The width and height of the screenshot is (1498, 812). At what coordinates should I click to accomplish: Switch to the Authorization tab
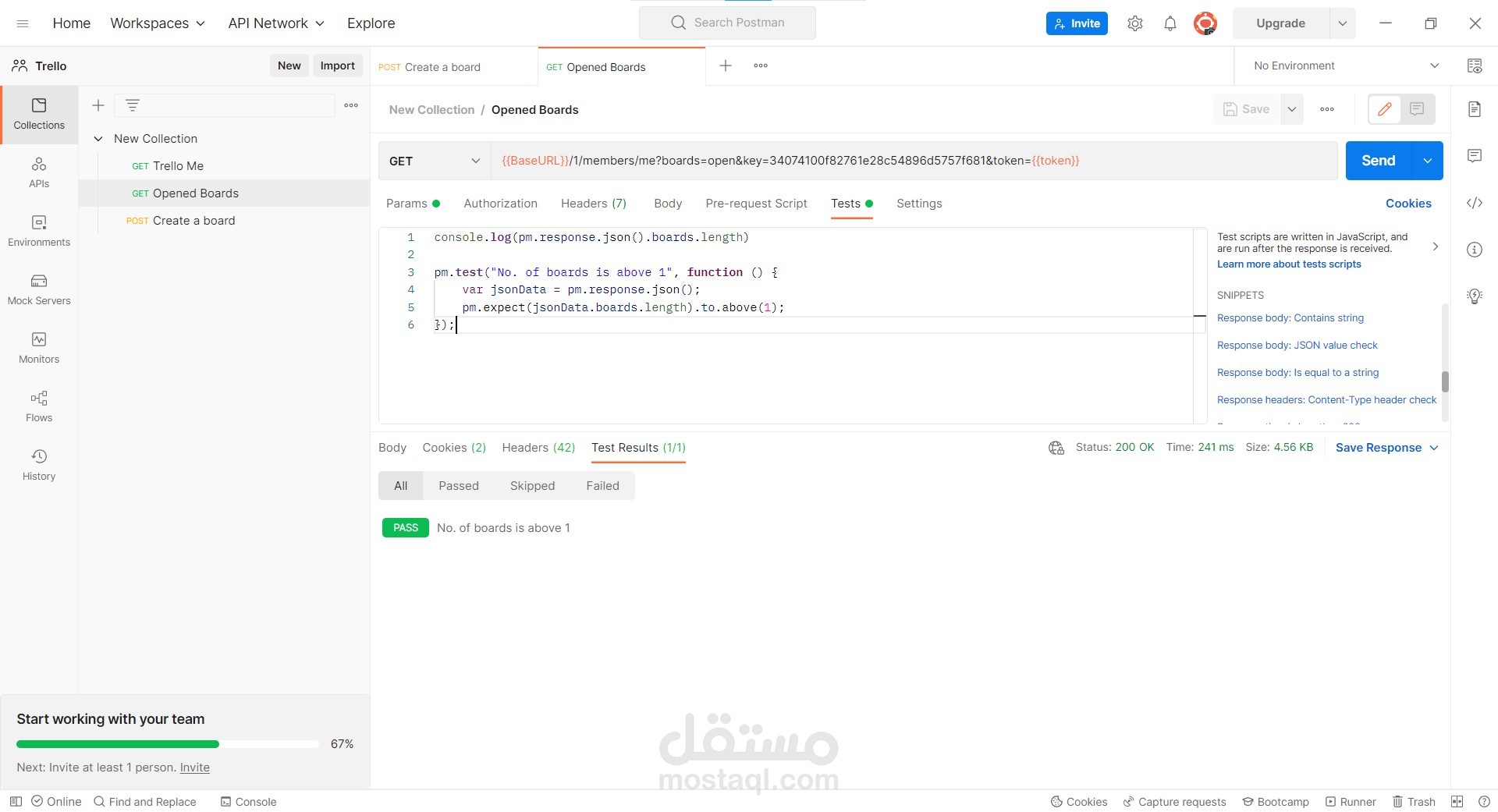point(500,204)
